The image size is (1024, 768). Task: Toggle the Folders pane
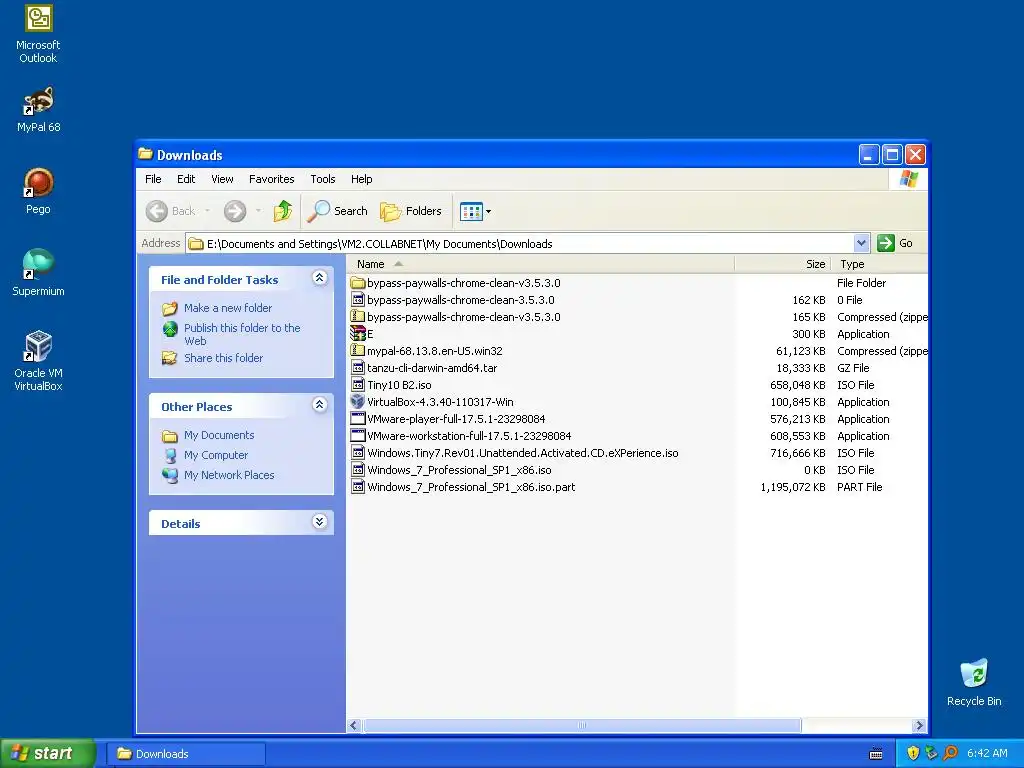click(x=411, y=211)
